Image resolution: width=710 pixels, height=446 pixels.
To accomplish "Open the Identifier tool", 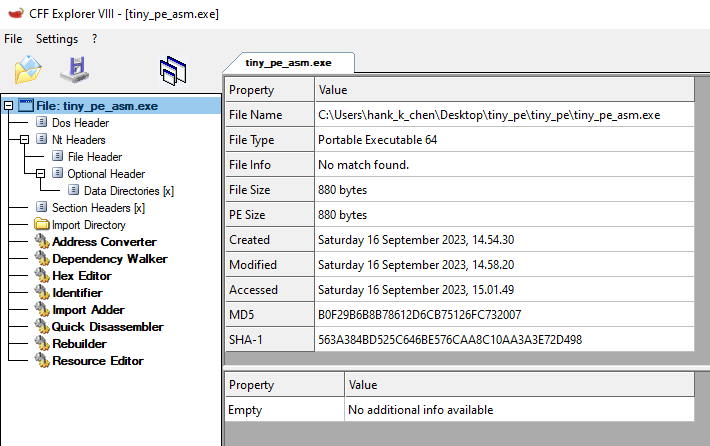I will coord(77,293).
